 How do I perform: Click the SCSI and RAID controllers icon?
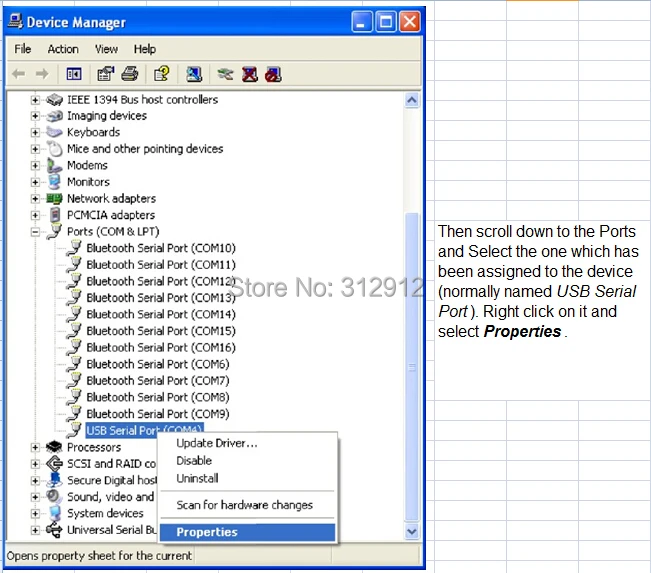pos(54,464)
